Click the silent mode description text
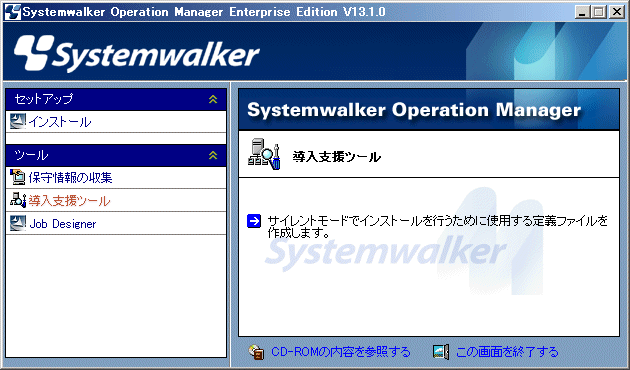 click(x=438, y=227)
